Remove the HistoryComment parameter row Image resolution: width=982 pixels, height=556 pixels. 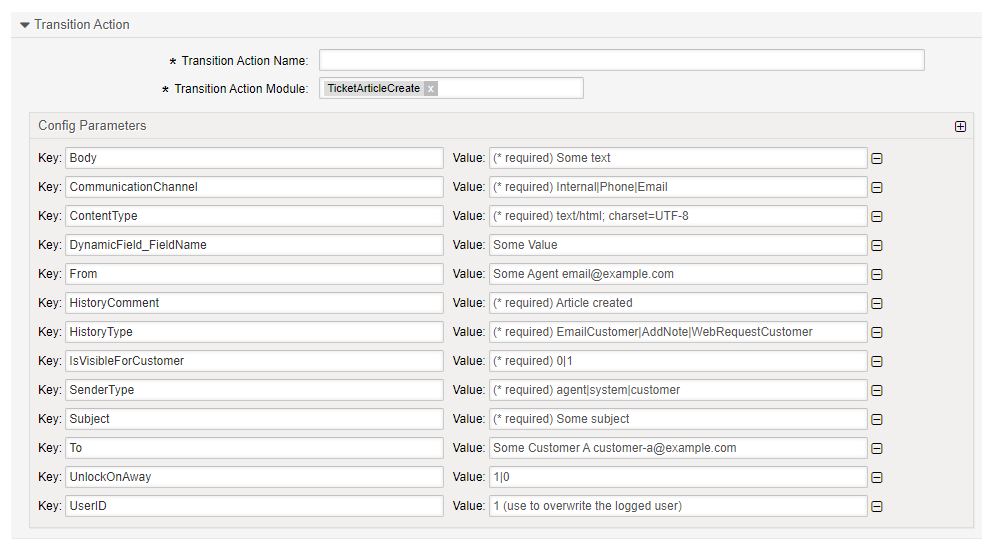[x=877, y=303]
